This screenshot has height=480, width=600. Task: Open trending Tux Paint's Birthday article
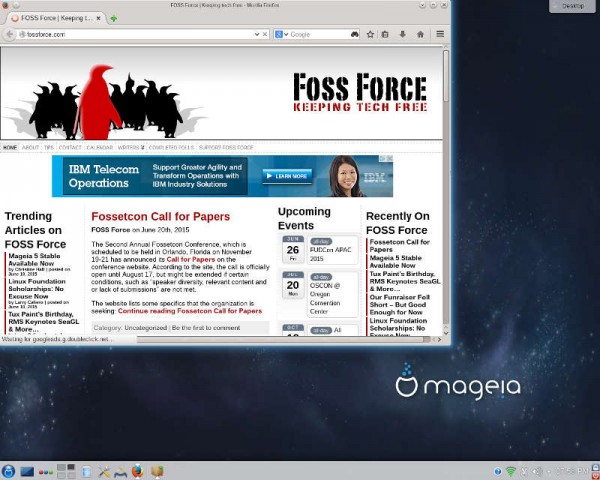coord(44,322)
